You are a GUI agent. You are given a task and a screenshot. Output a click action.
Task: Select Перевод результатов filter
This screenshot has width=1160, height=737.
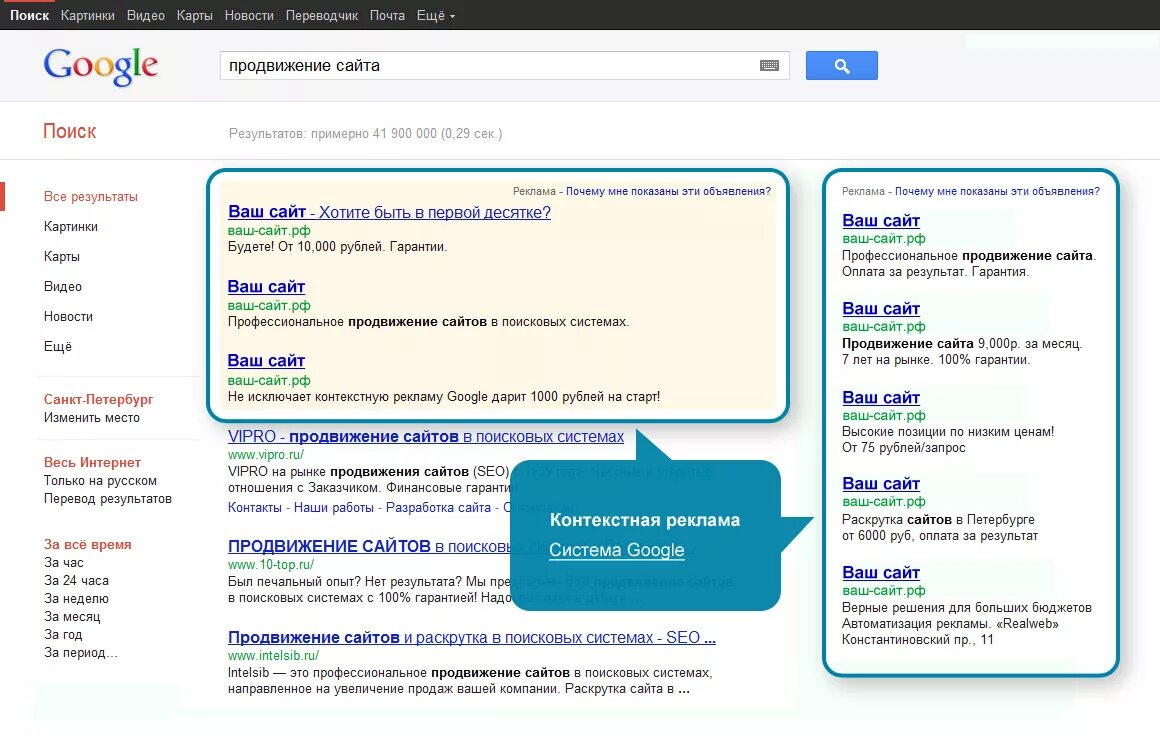point(107,499)
